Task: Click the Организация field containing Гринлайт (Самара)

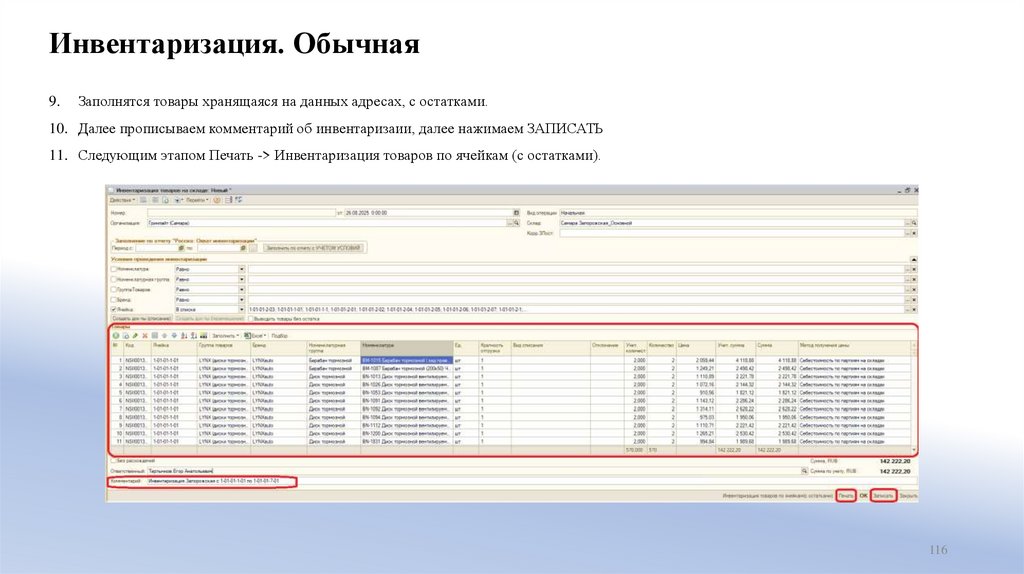Action: tap(327, 223)
